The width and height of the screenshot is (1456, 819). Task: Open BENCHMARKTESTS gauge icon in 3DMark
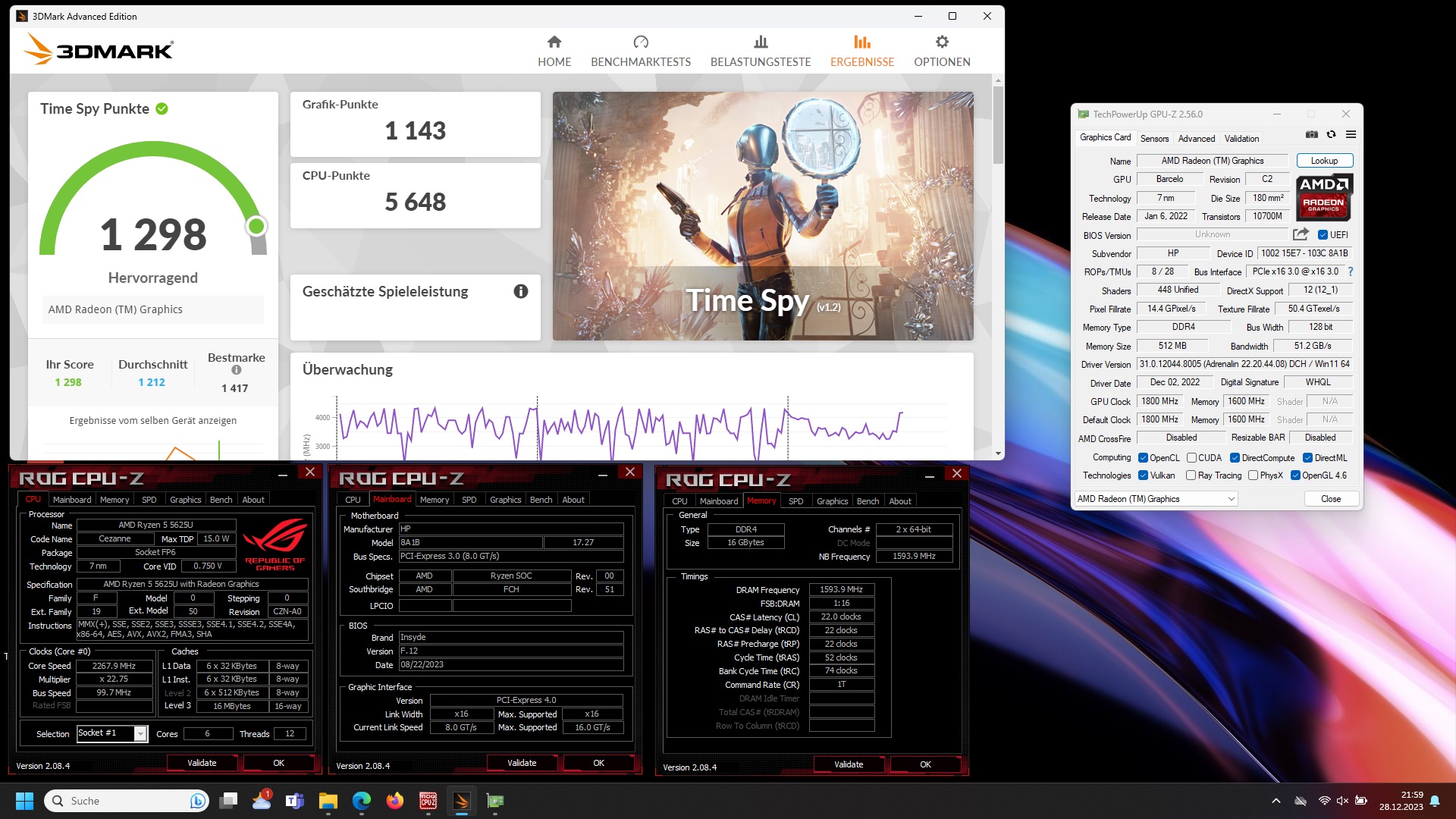pos(641,42)
